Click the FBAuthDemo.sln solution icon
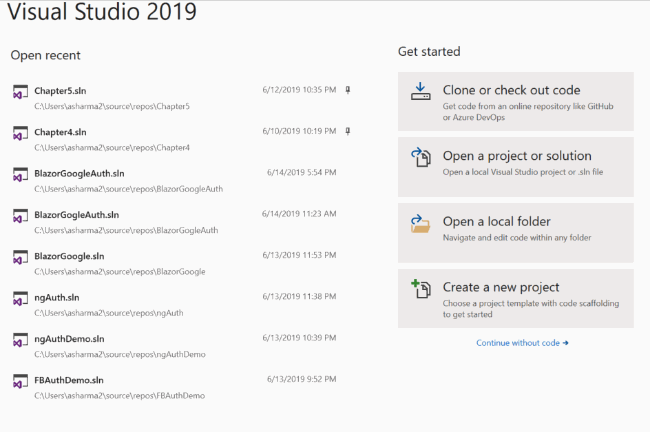The image size is (650, 432). coord(19,382)
